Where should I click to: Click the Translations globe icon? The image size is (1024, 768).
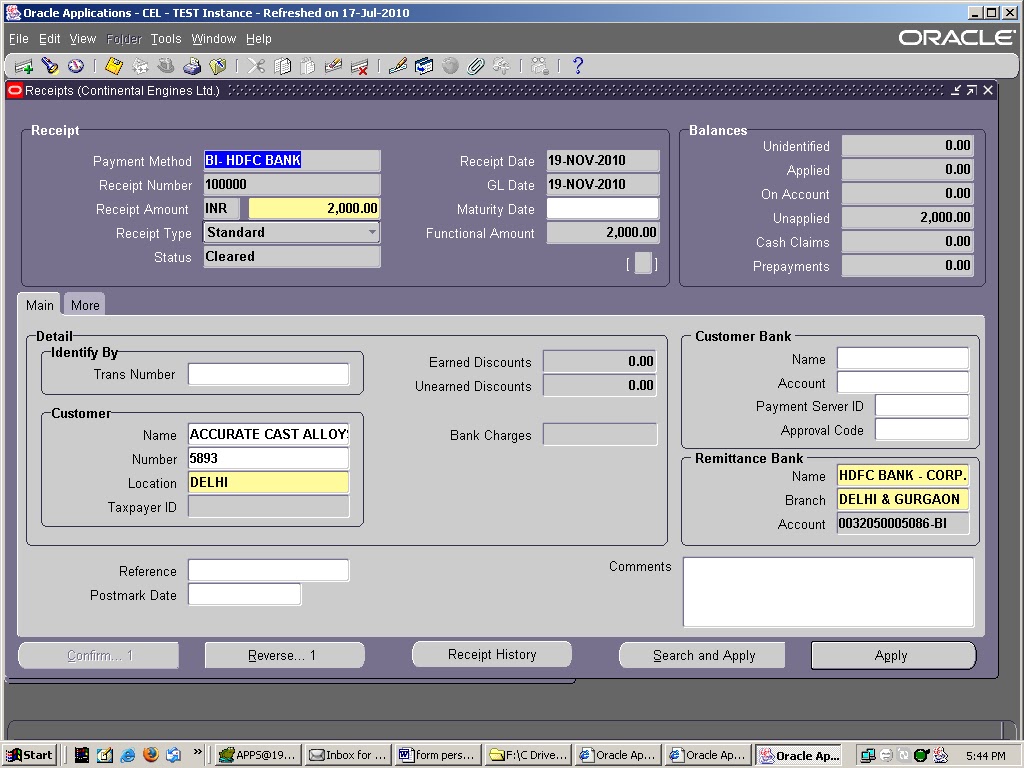click(450, 66)
